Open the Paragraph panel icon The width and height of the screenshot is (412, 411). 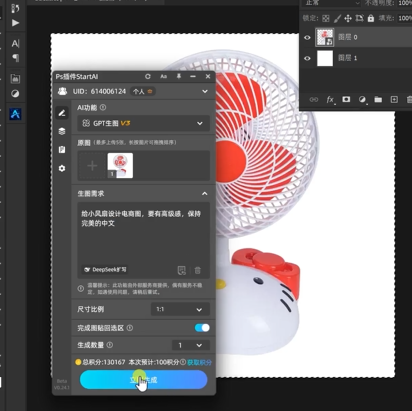pos(15,58)
